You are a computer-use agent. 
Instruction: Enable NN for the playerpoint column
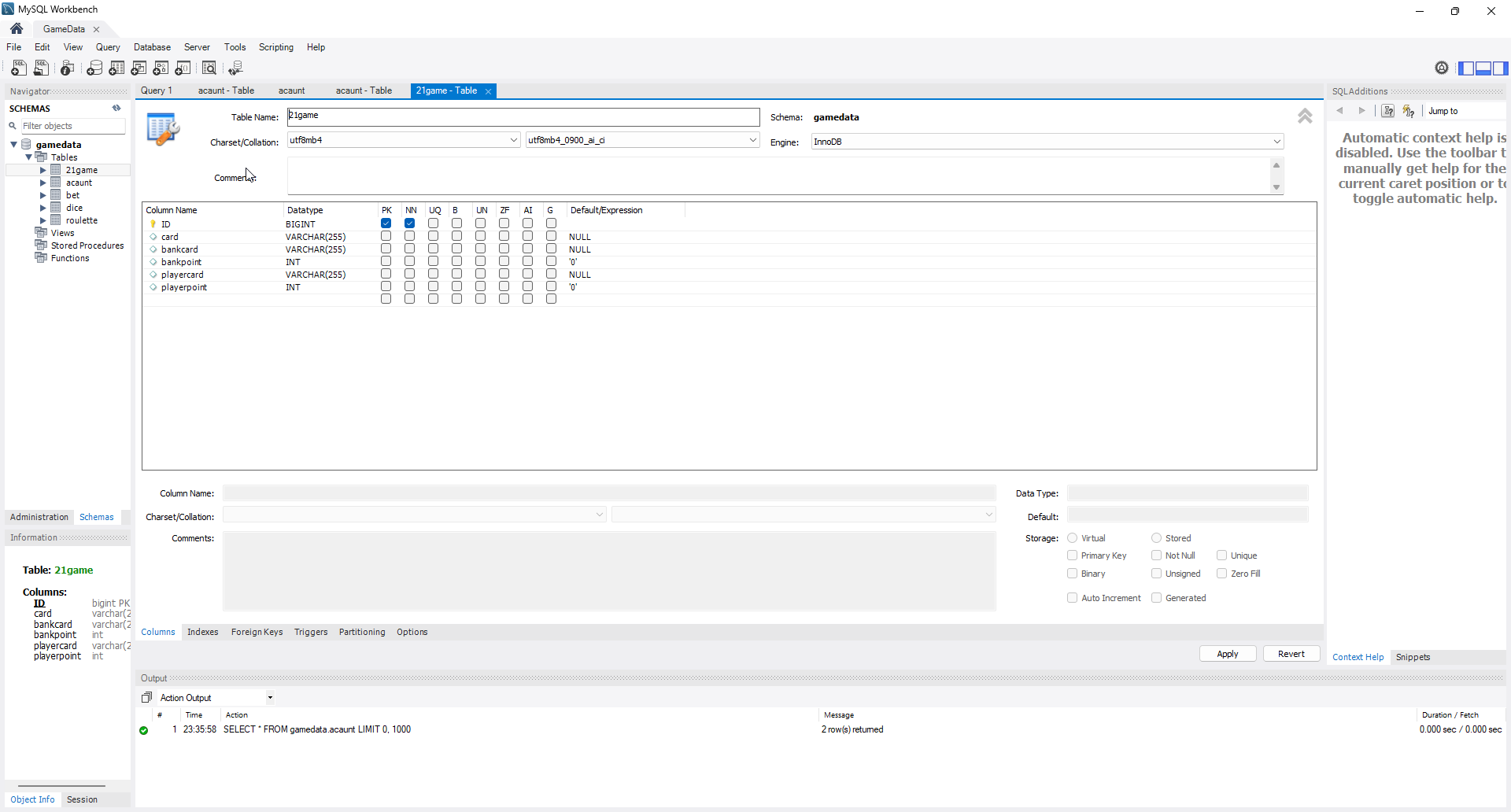(x=409, y=286)
